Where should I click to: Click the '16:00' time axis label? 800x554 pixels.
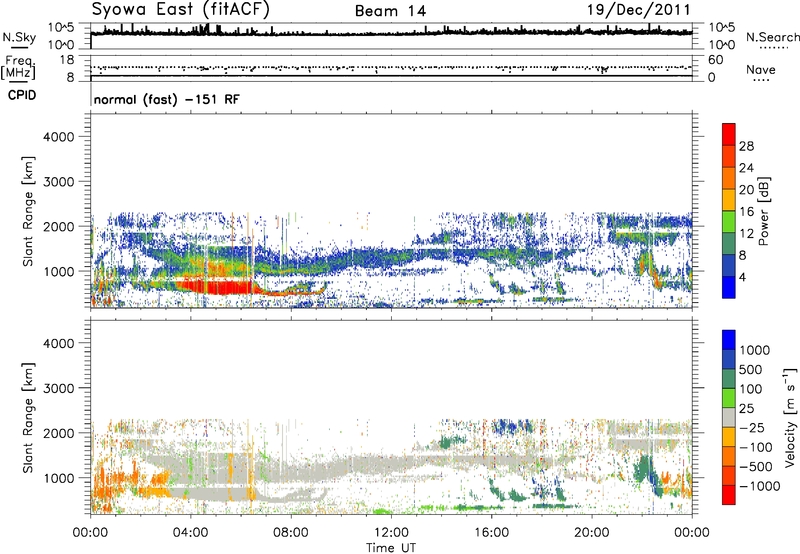tap(491, 533)
